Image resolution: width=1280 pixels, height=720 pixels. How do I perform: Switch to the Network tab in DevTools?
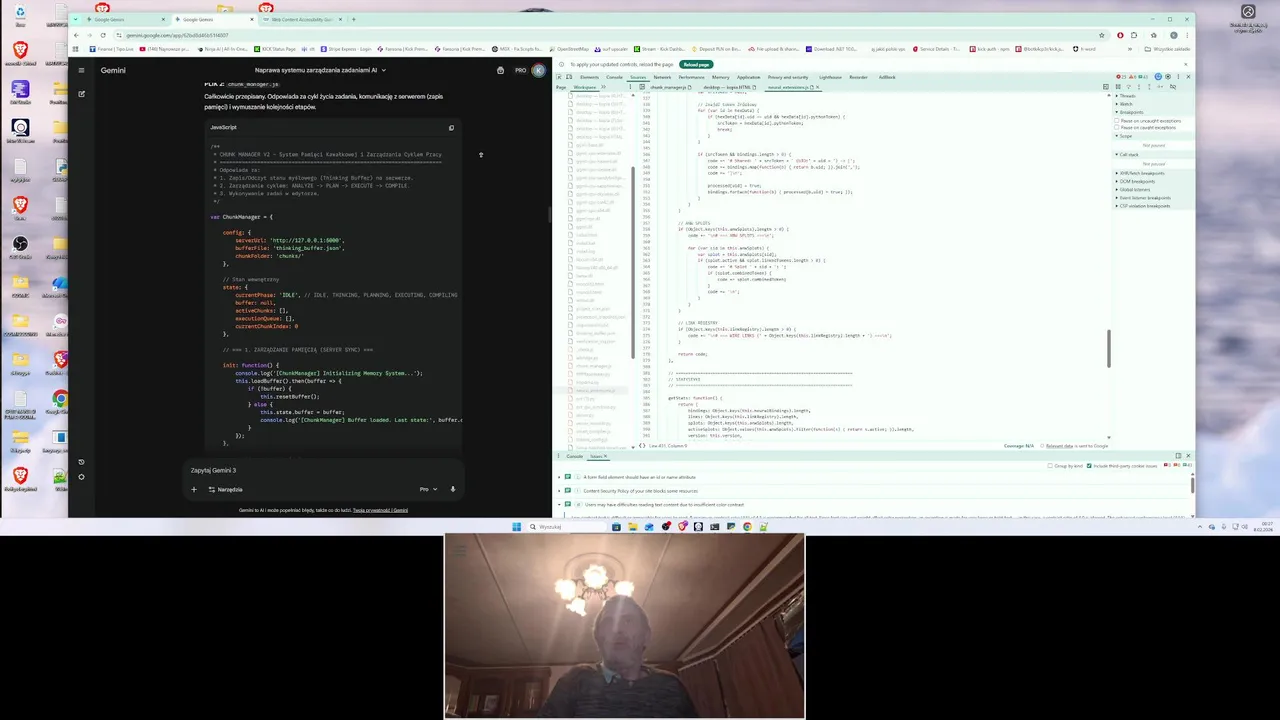tap(662, 77)
